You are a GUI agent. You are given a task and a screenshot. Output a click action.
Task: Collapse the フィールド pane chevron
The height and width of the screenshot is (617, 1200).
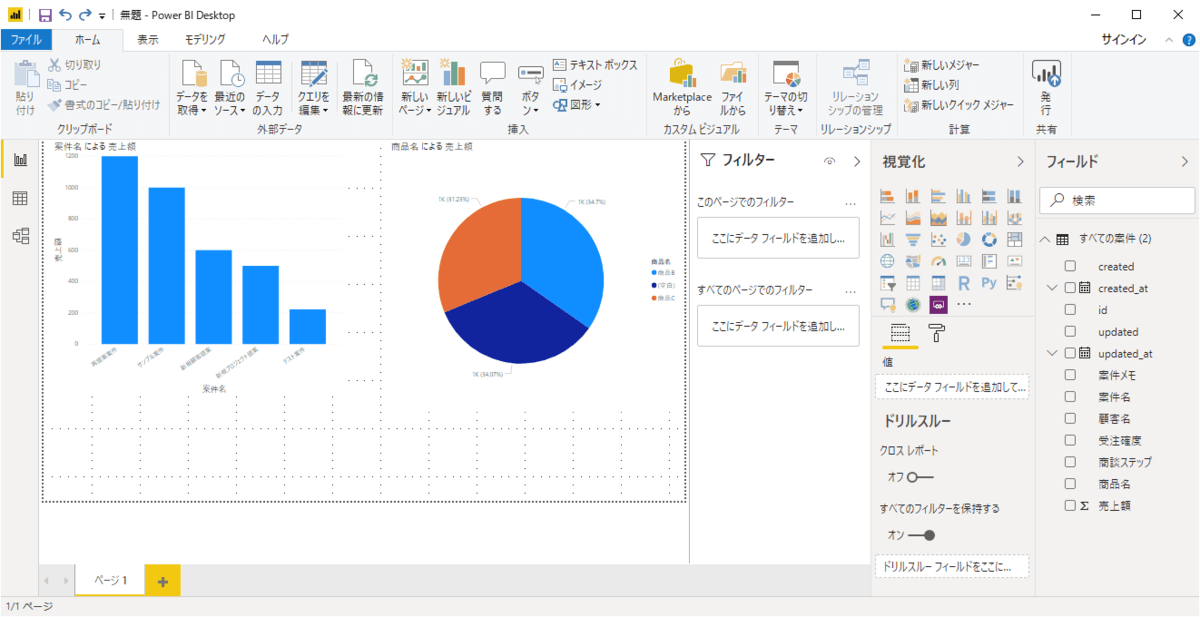click(1185, 161)
